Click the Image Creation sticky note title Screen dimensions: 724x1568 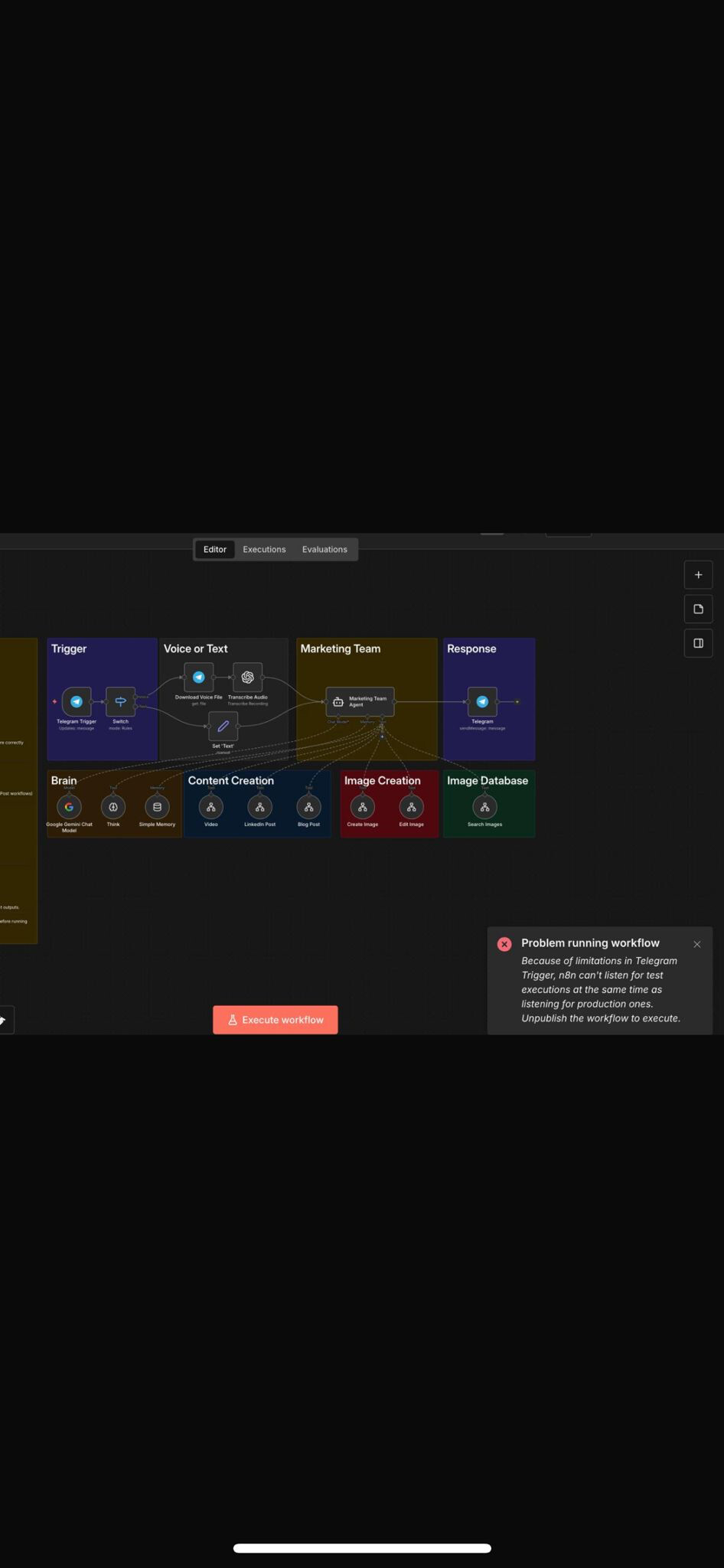coord(382,780)
